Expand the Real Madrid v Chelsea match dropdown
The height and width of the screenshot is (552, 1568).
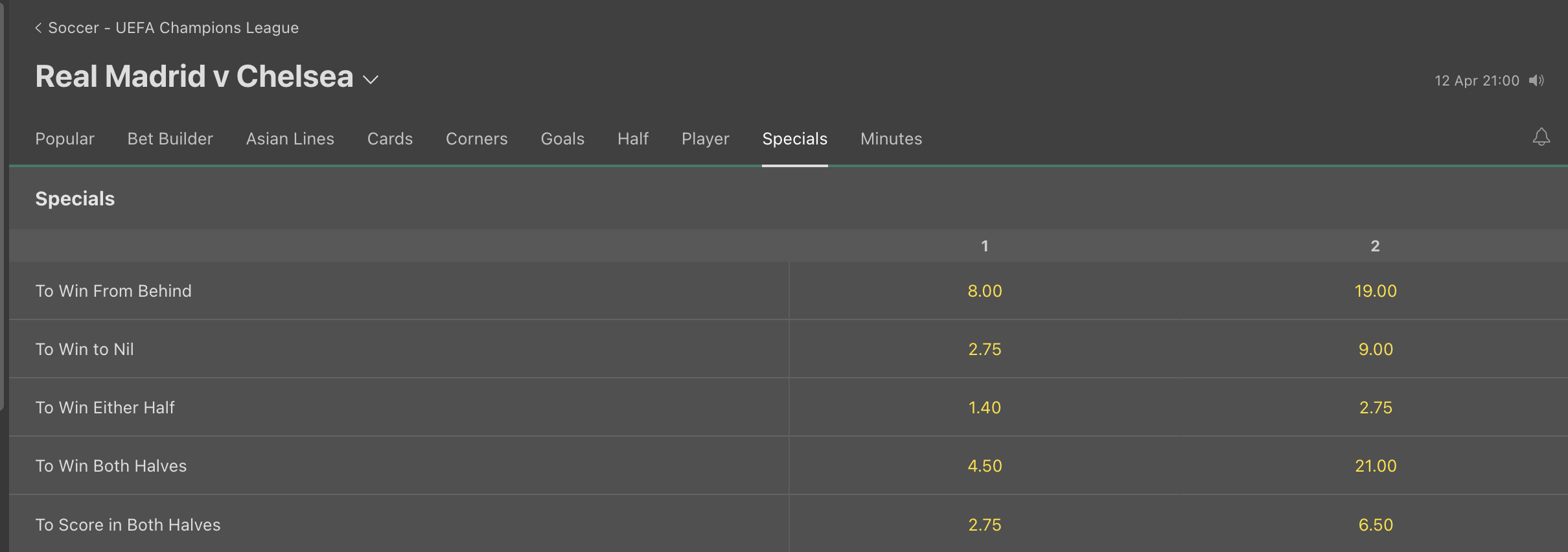tap(371, 80)
